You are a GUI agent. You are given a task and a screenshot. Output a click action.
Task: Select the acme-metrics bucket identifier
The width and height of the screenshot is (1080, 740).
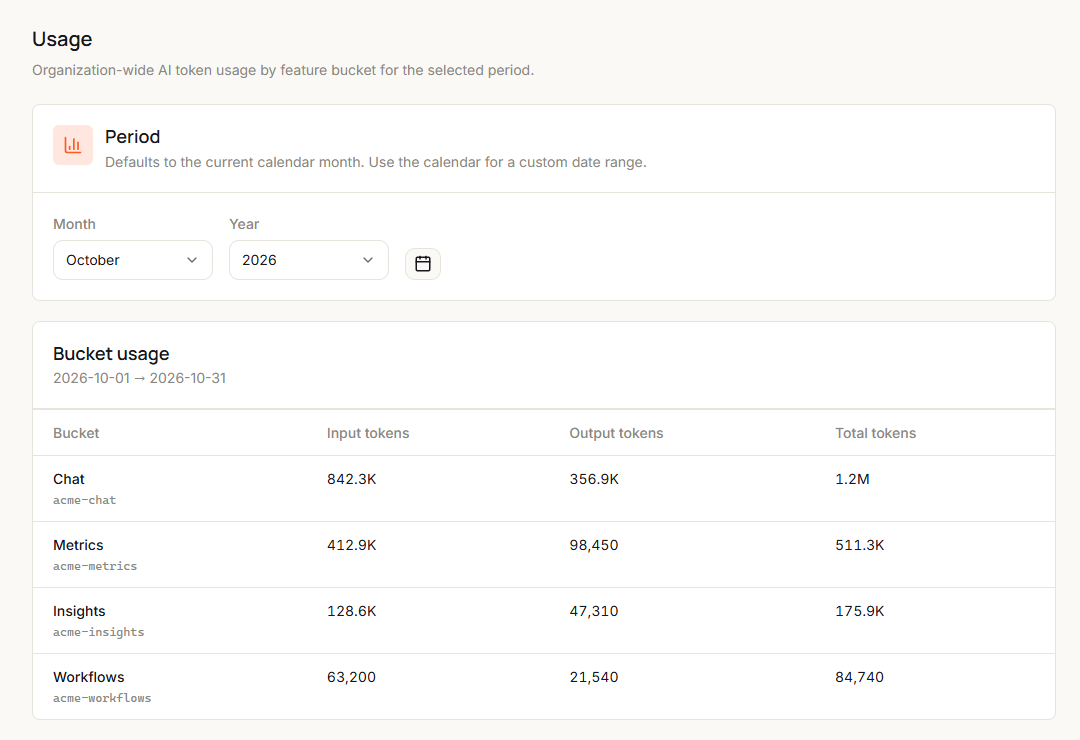pyautogui.click(x=95, y=566)
